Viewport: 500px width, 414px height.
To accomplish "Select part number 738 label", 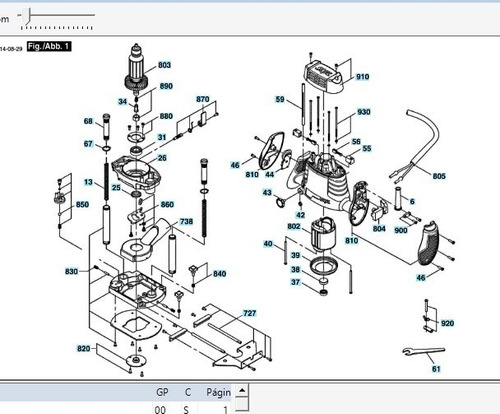I will click(x=186, y=221).
